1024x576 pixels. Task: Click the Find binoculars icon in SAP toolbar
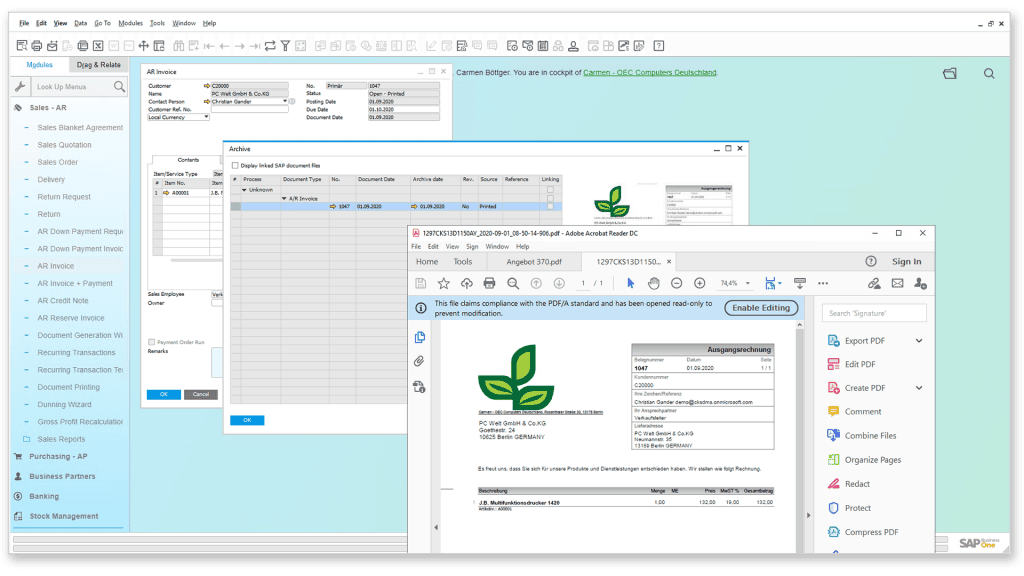(x=178, y=46)
